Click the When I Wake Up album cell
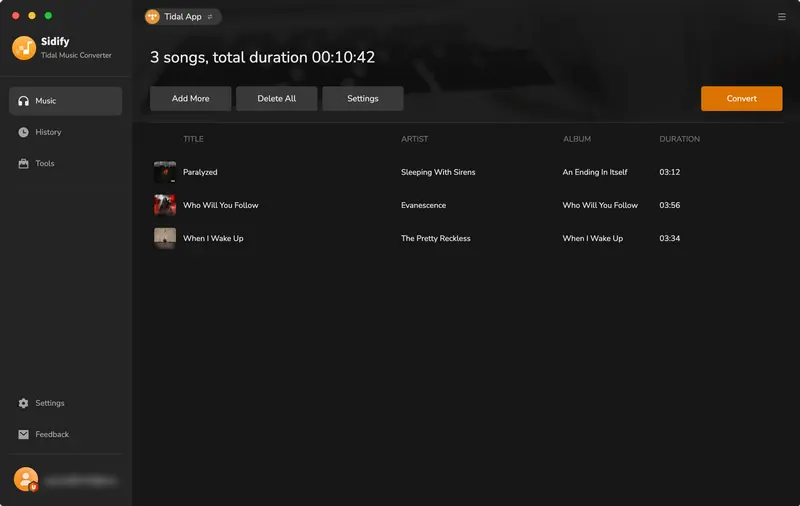800x506 pixels. [x=592, y=238]
